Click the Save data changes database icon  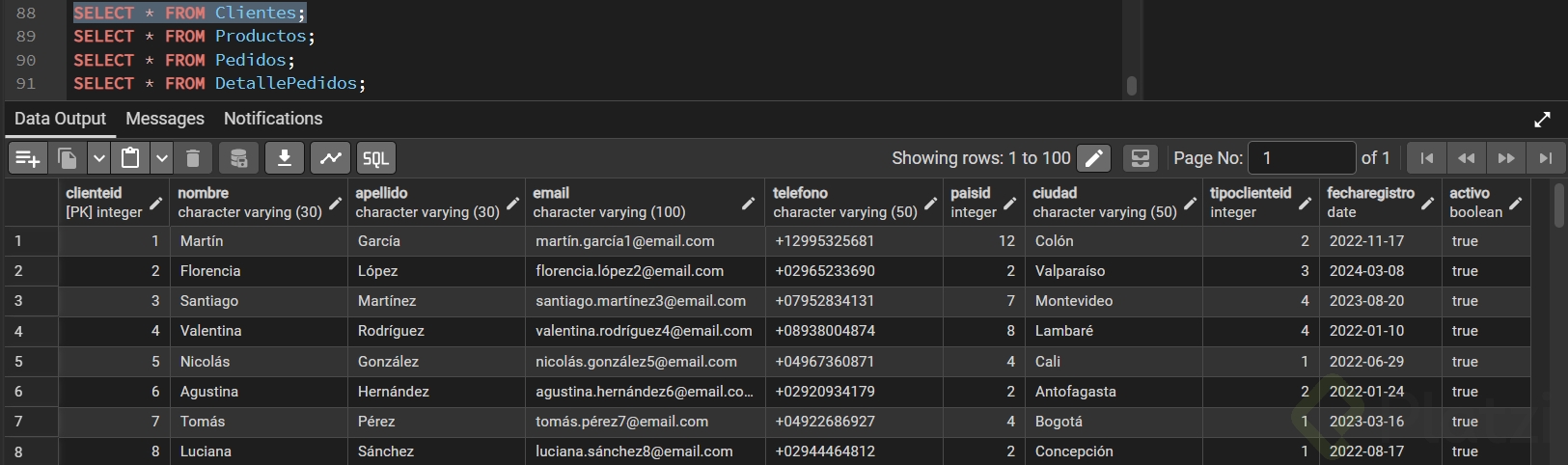click(238, 158)
